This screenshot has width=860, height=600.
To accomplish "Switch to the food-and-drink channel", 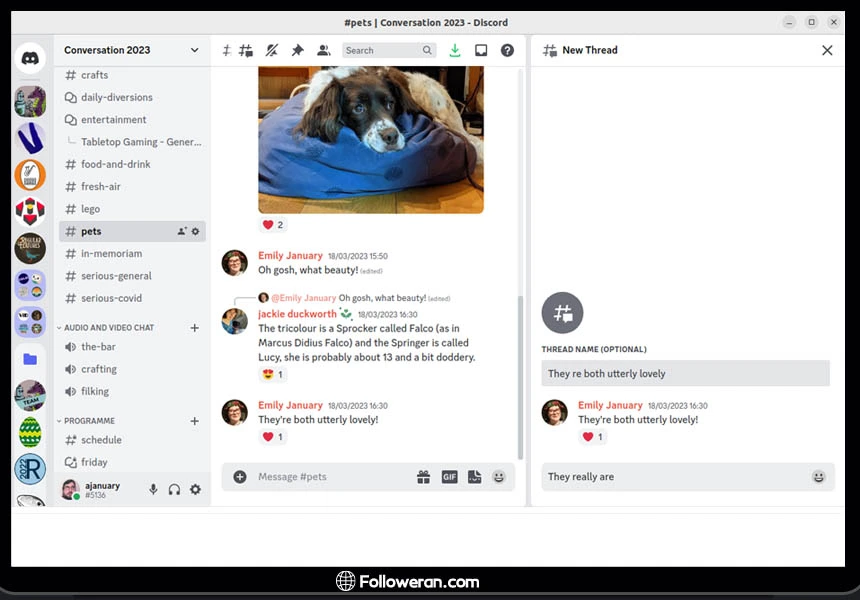I will click(115, 164).
